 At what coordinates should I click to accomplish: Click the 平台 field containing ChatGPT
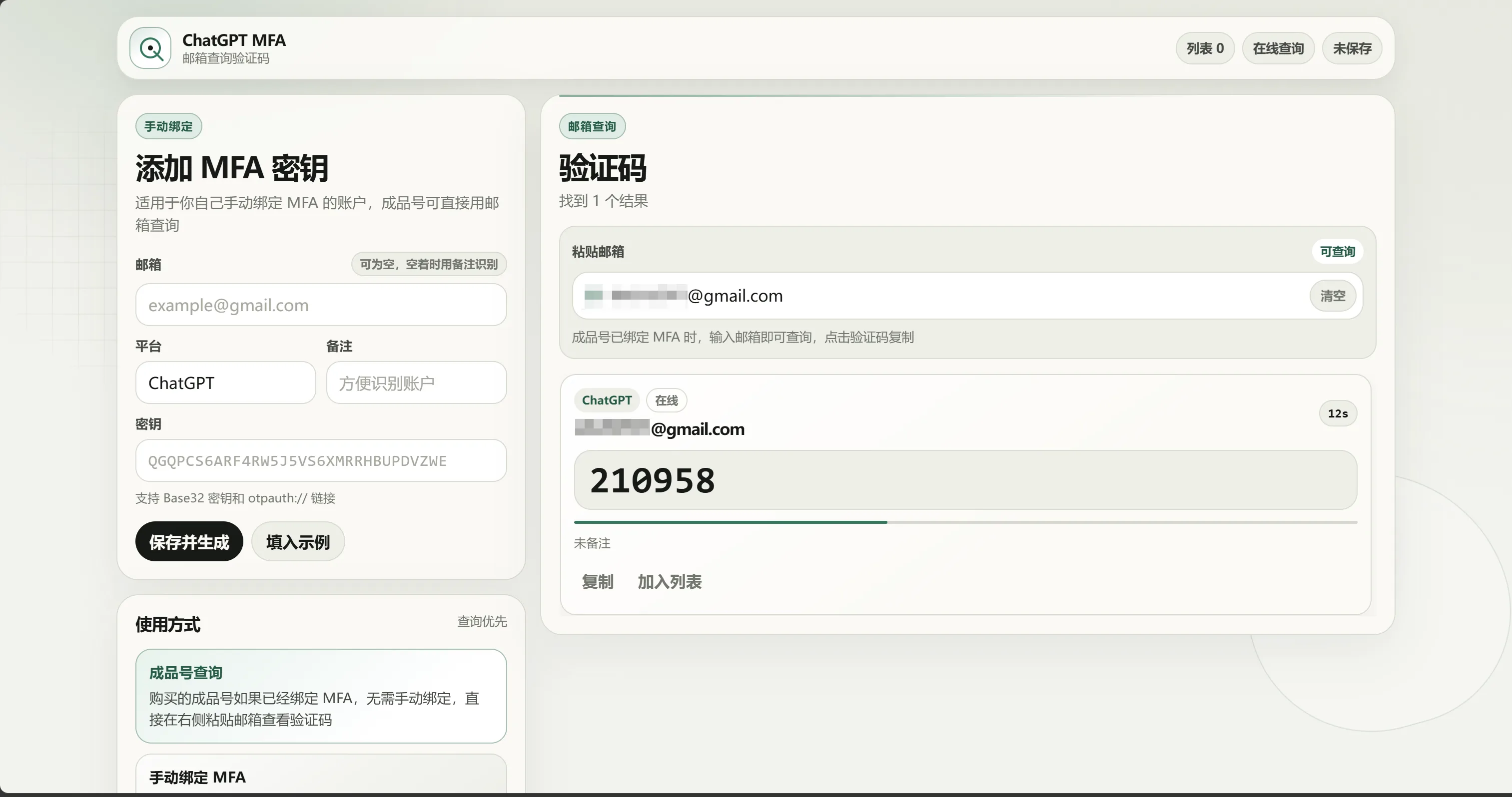click(x=225, y=383)
